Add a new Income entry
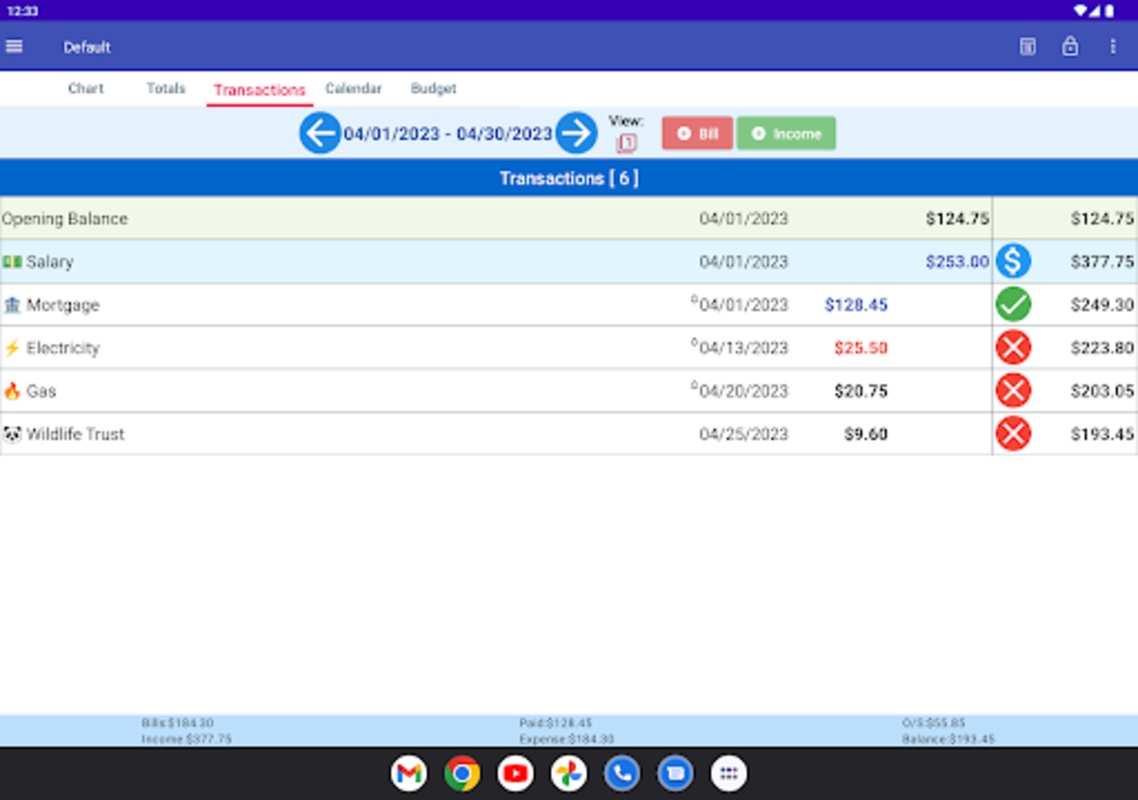This screenshot has height=800, width=1138. (x=786, y=134)
